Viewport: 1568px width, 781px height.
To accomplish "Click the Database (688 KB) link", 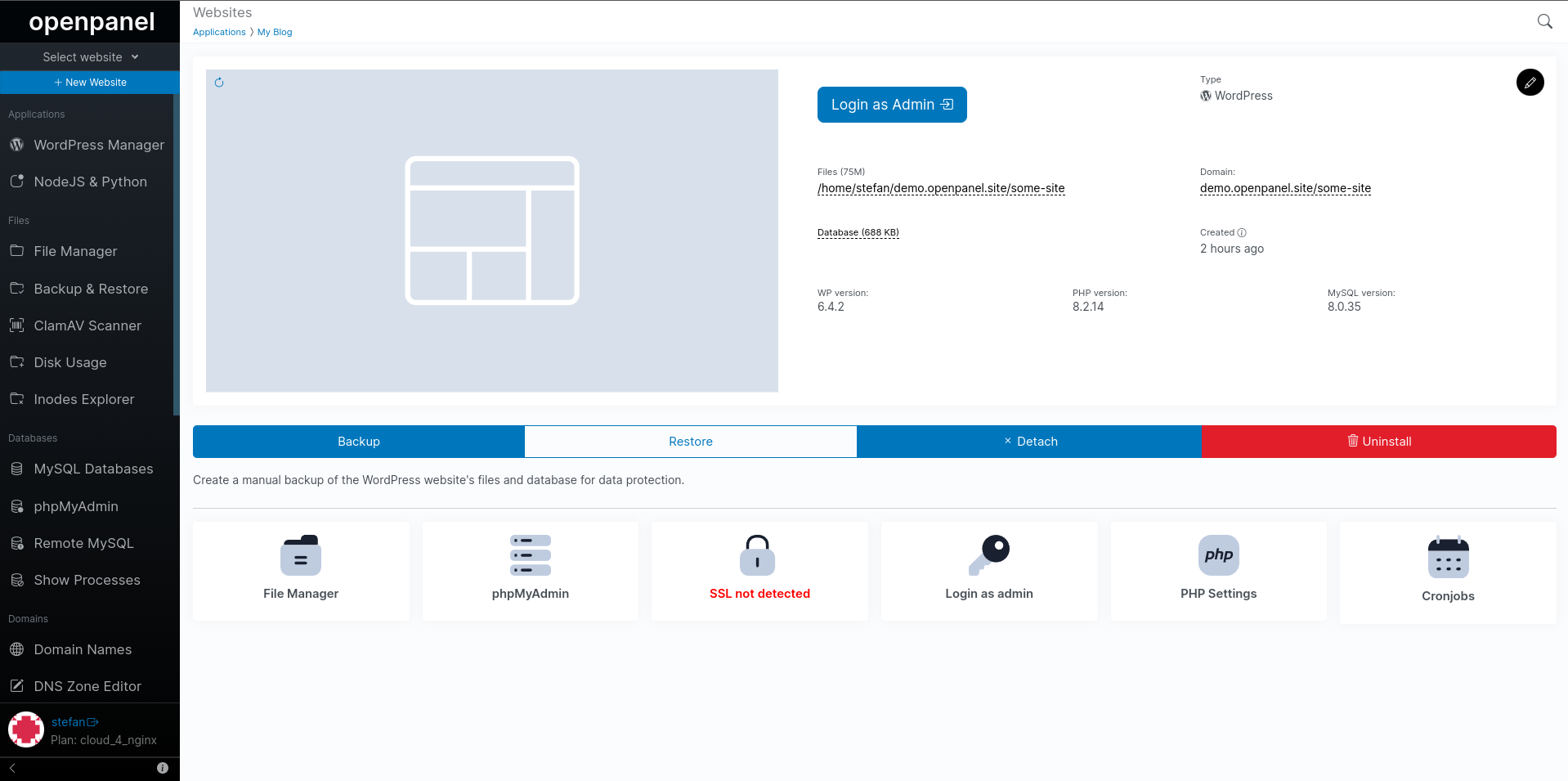I will 858,232.
